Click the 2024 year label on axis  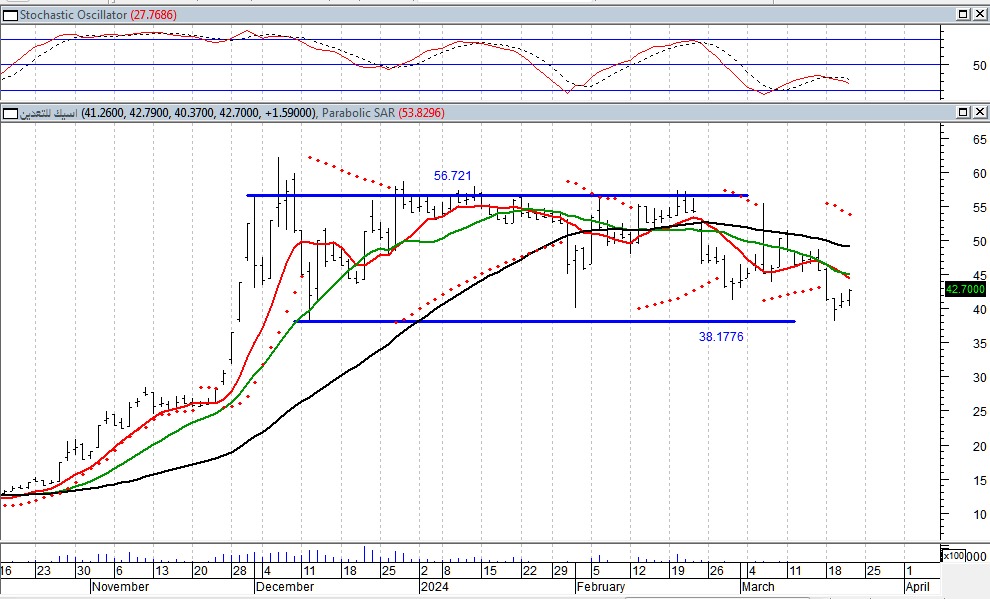[x=435, y=587]
